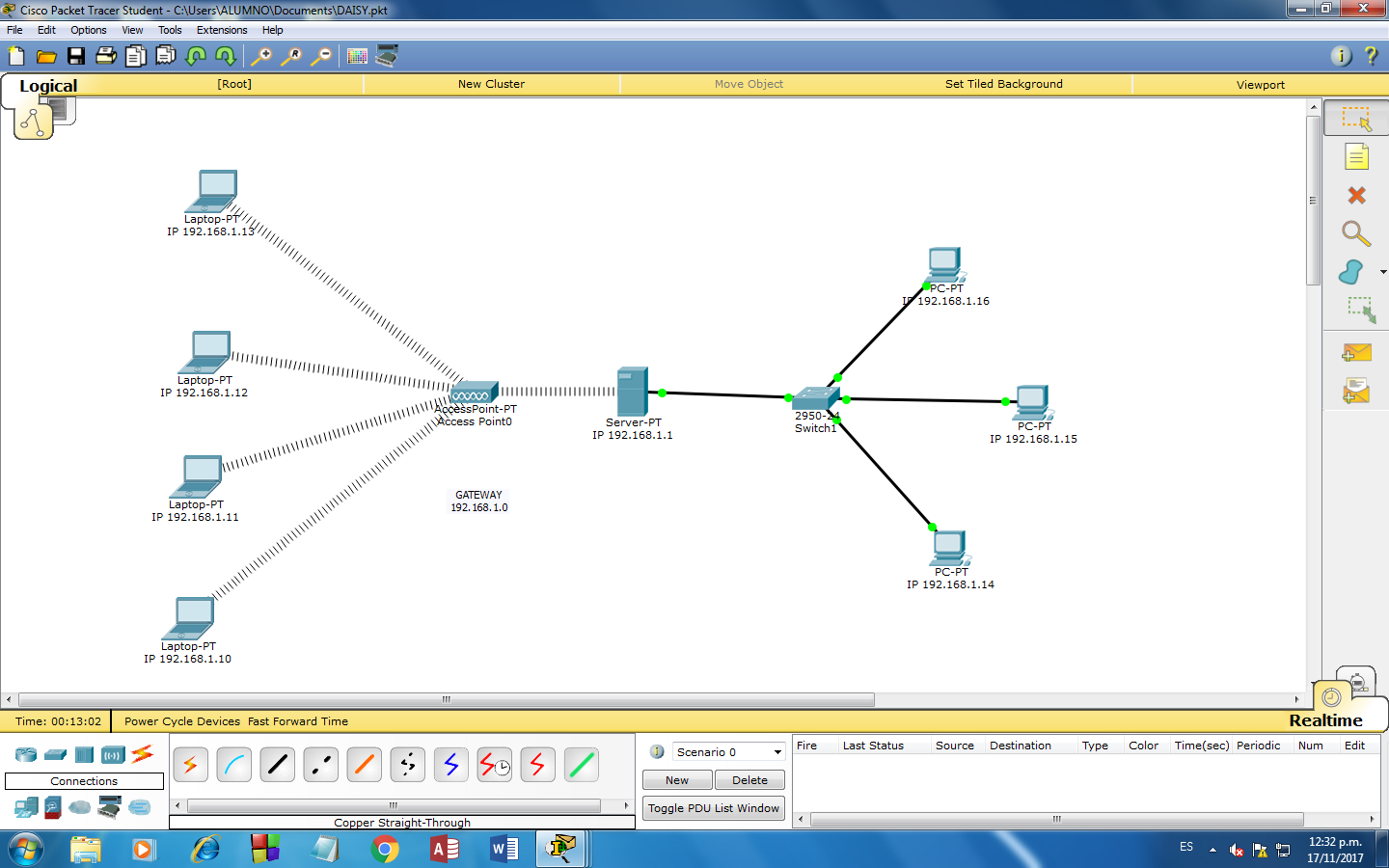
Task: Pick the Add Complex PDU tool
Action: click(x=1355, y=389)
